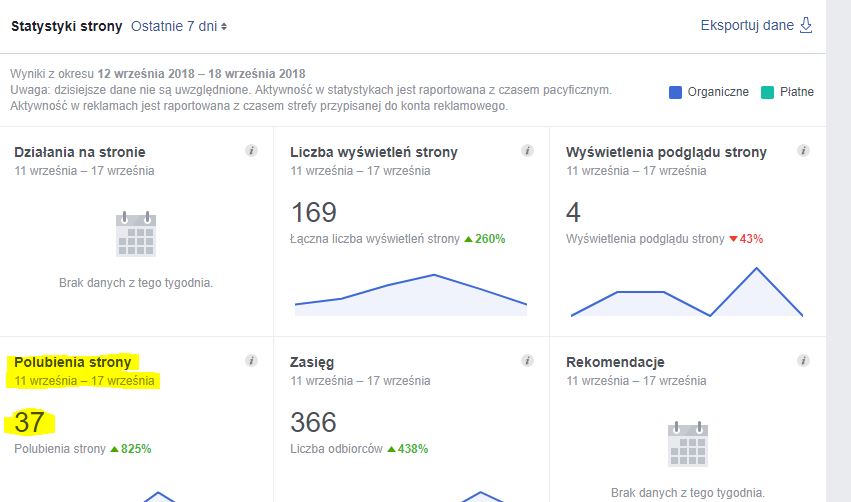Click the green 260% change indicator
Viewport: 851px width, 502px height.
tap(485, 239)
